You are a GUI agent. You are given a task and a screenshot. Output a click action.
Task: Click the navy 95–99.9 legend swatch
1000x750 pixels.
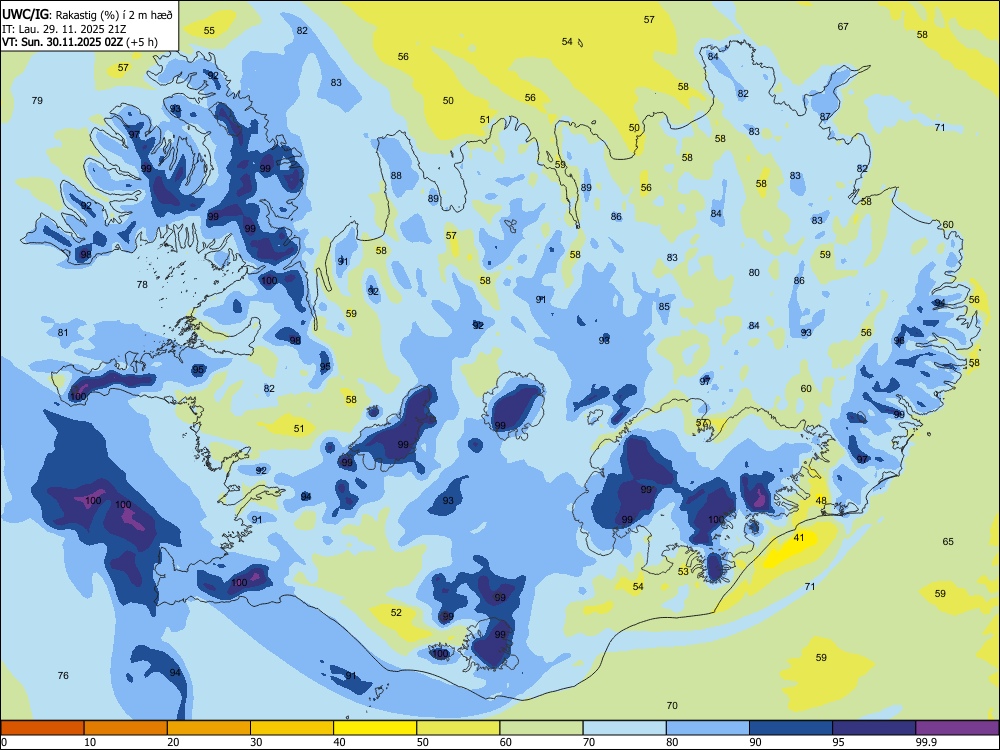tap(874, 728)
